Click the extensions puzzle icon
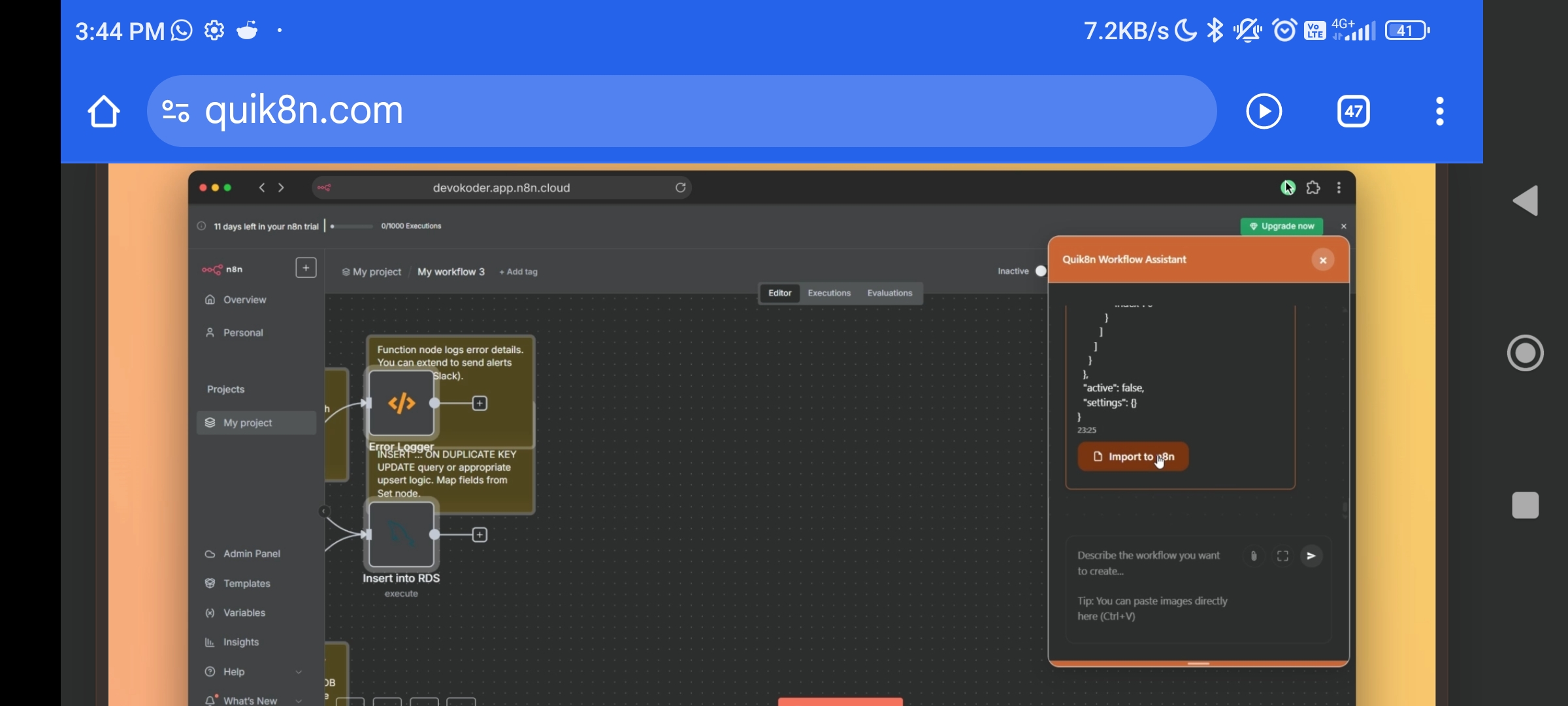The height and width of the screenshot is (706, 1568). (1313, 188)
